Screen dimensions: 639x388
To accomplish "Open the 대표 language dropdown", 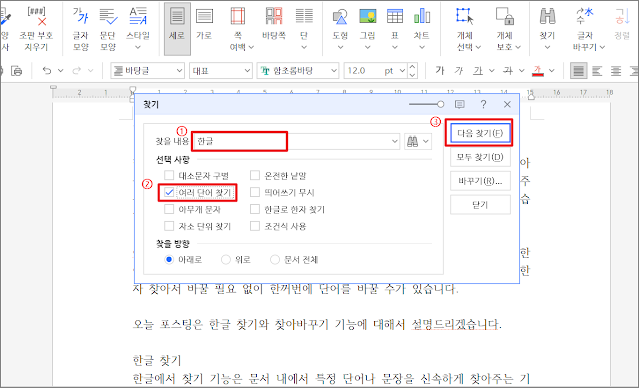I will (247, 71).
